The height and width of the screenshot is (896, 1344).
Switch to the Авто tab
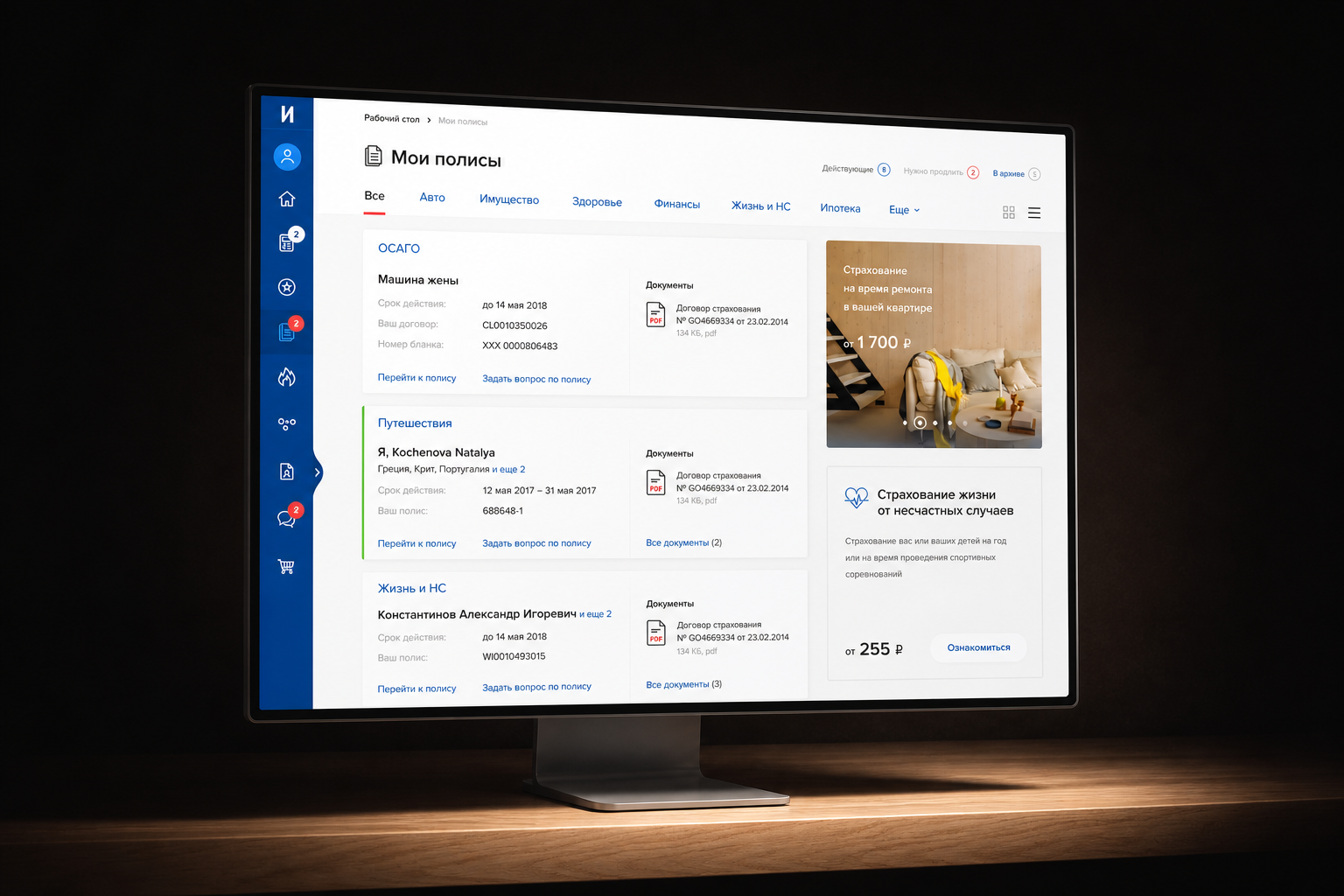(432, 198)
